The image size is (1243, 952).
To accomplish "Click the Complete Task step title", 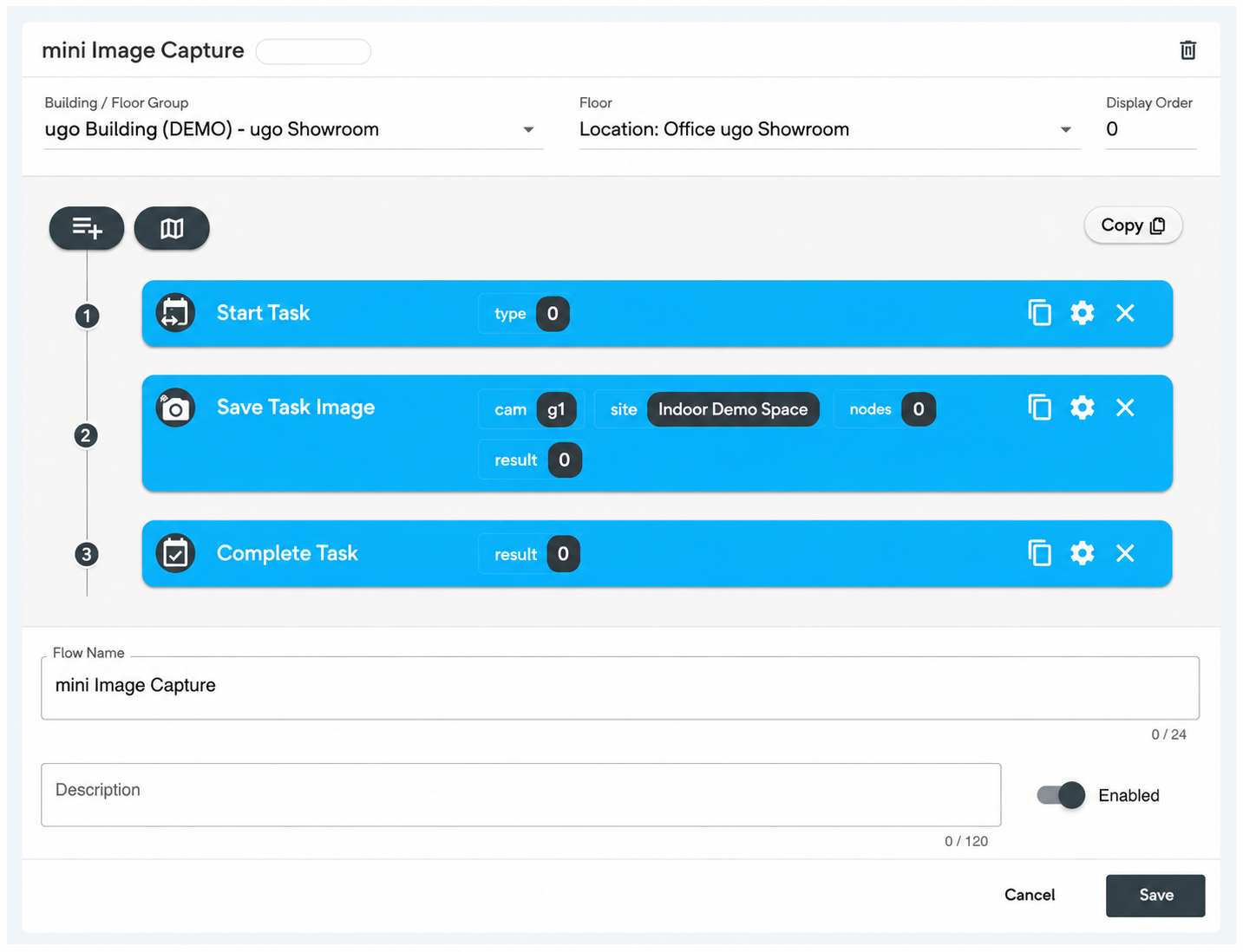I will (x=287, y=553).
